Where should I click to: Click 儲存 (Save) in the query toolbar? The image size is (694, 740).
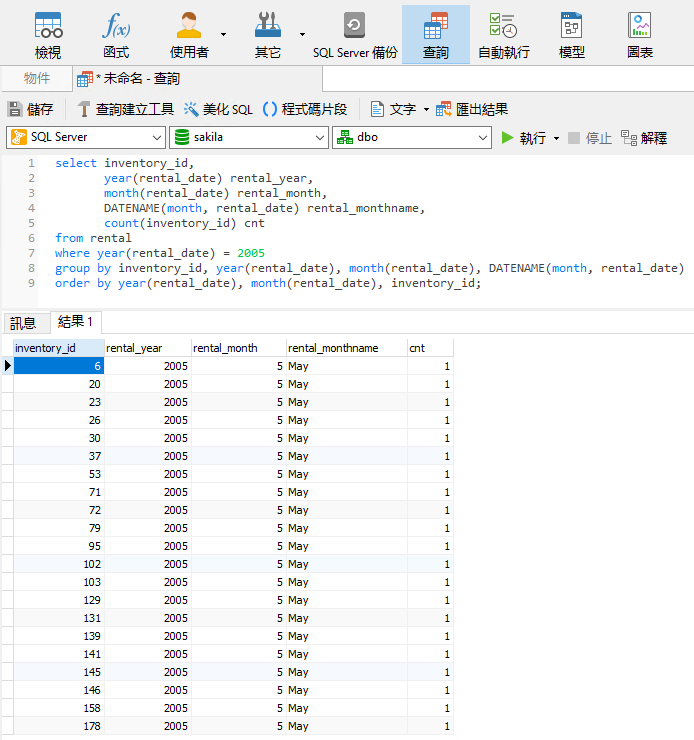point(30,109)
